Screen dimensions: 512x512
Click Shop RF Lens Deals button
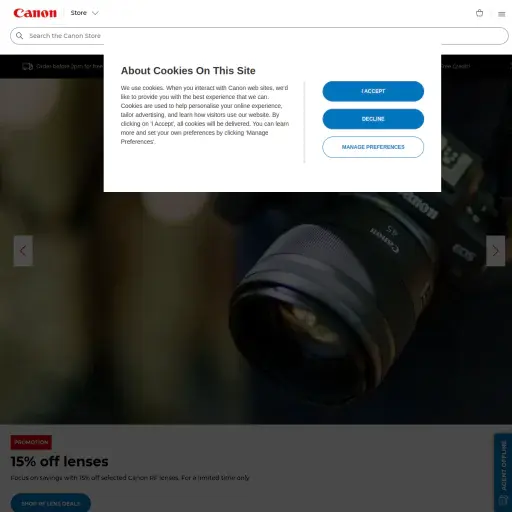(x=51, y=503)
